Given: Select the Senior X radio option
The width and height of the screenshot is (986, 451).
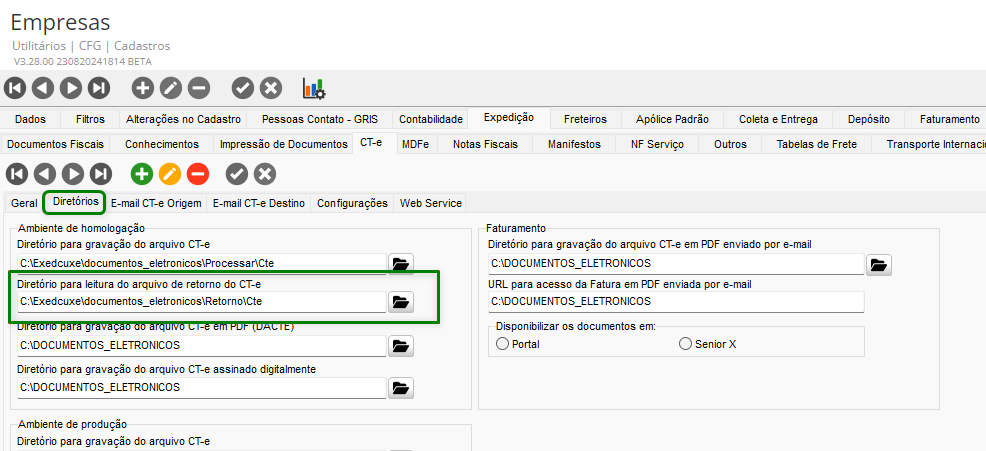Looking at the screenshot, I should (x=685, y=344).
